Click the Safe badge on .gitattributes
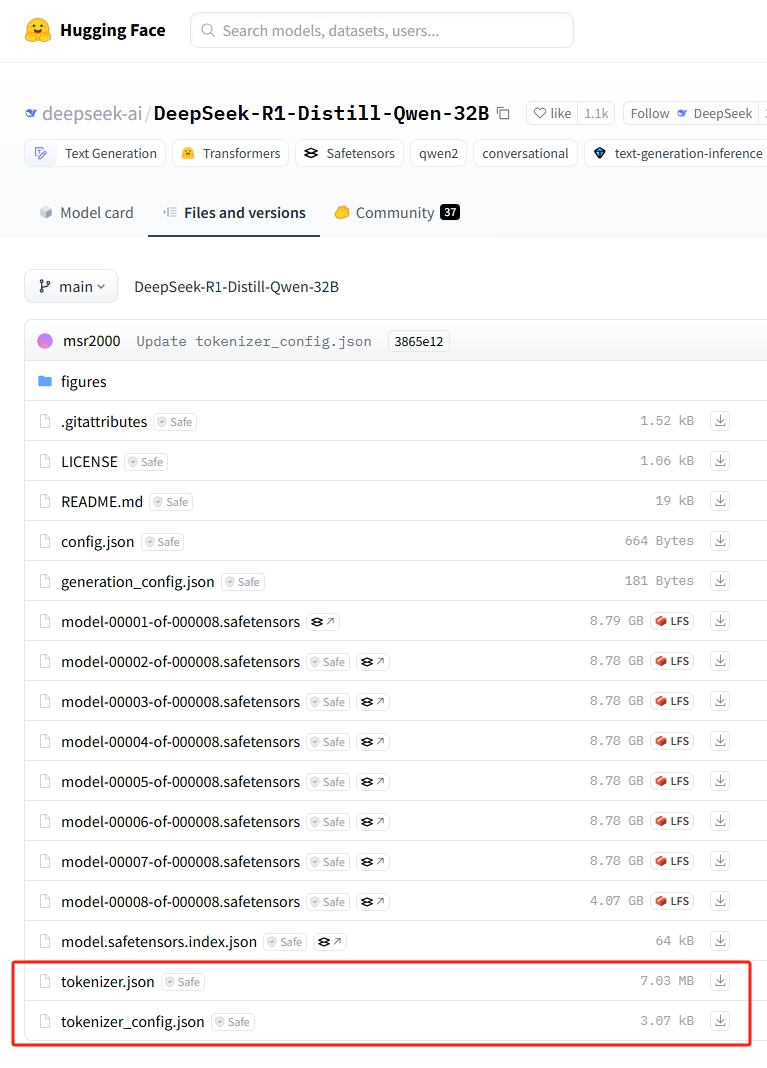767x1068 pixels. click(175, 422)
